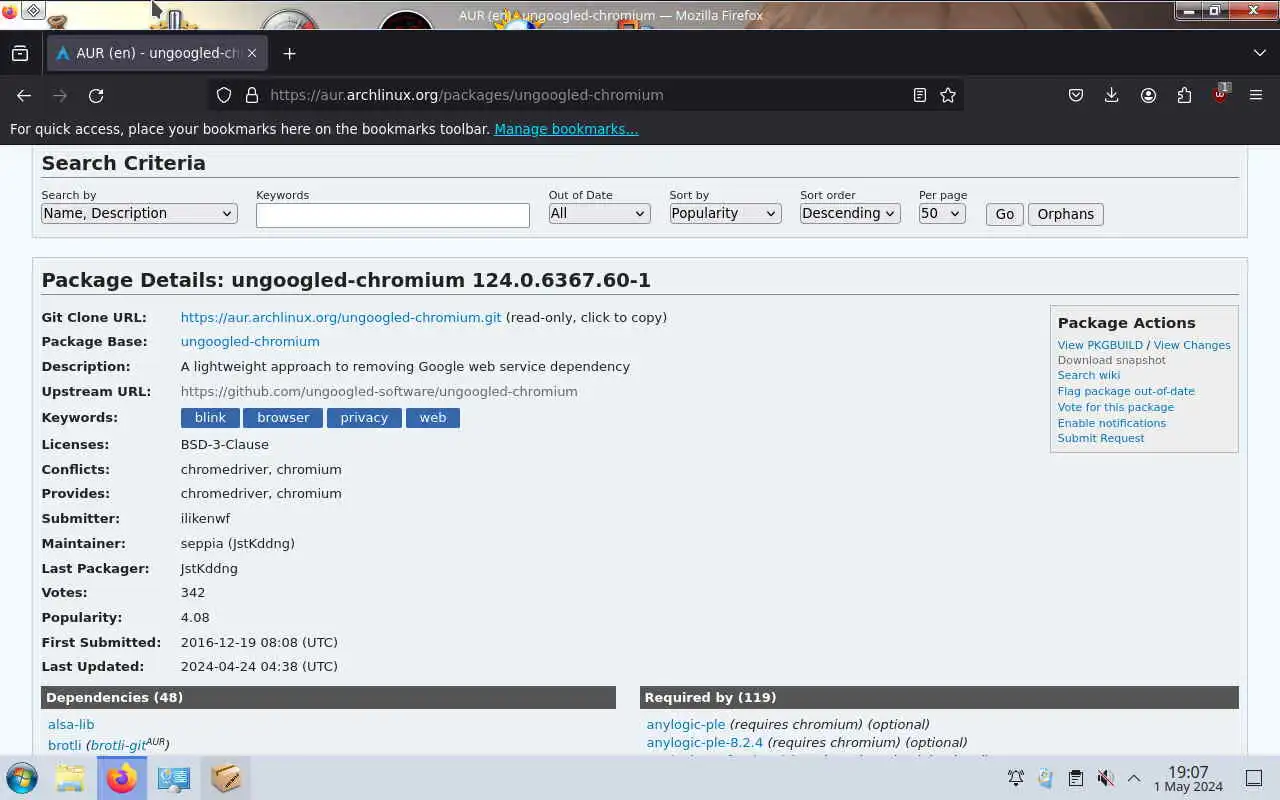Close the AUR ungoogled-chromium tab
Viewport: 1280px width, 800px height.
(252, 53)
